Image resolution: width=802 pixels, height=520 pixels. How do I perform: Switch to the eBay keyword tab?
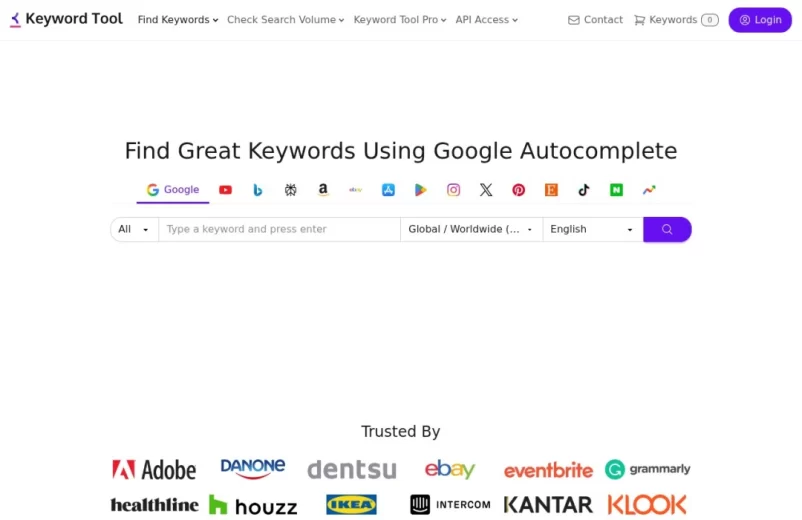click(355, 190)
